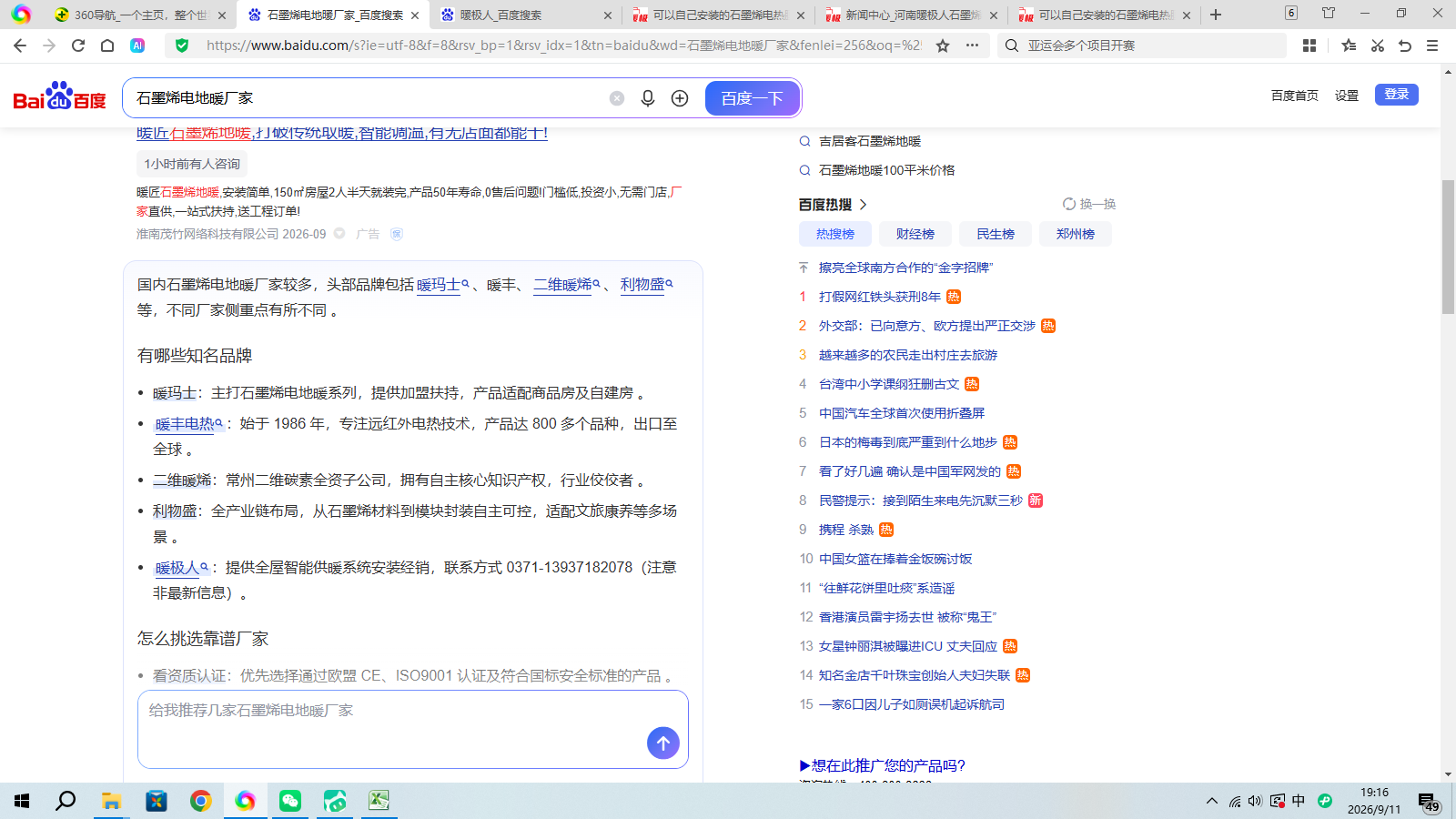
Task: Select 热搜榜 tab
Action: [835, 234]
